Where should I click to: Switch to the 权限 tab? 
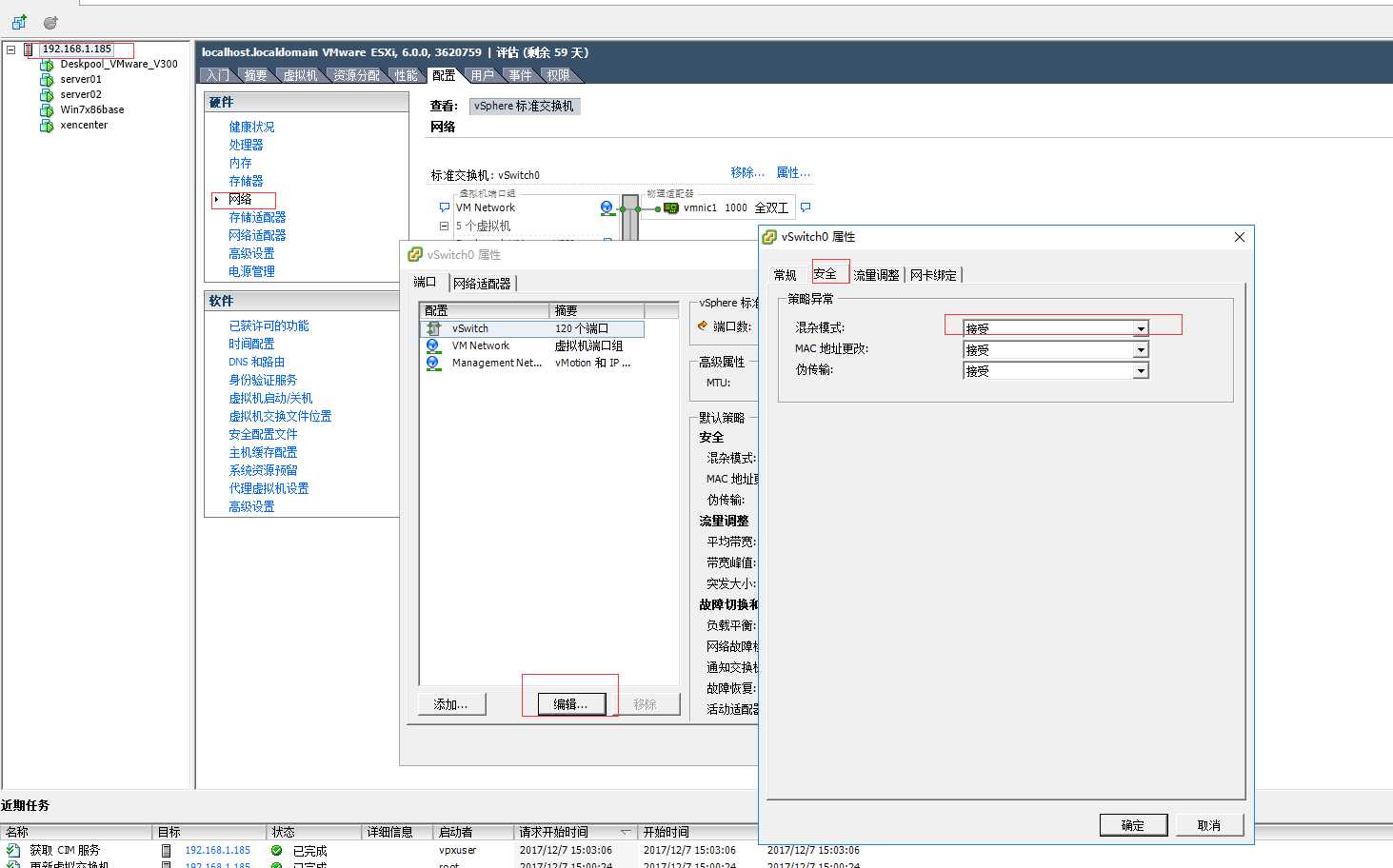558,75
